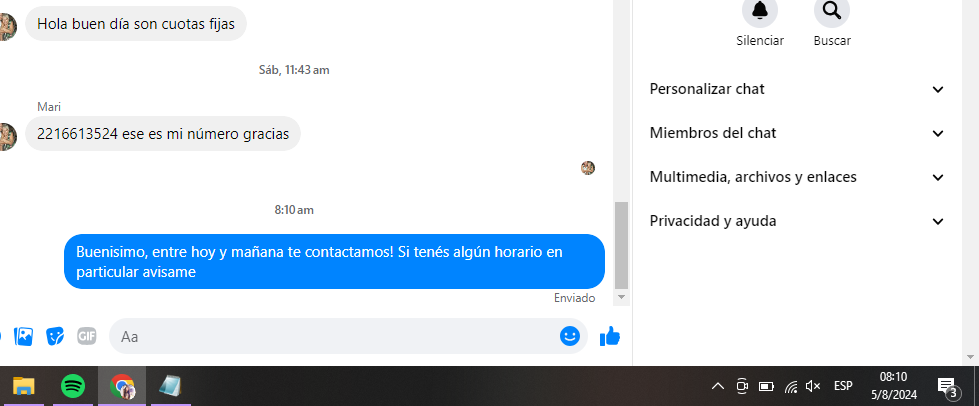979x406 pixels.
Task: Click the Aa message input field
Action: 337,337
